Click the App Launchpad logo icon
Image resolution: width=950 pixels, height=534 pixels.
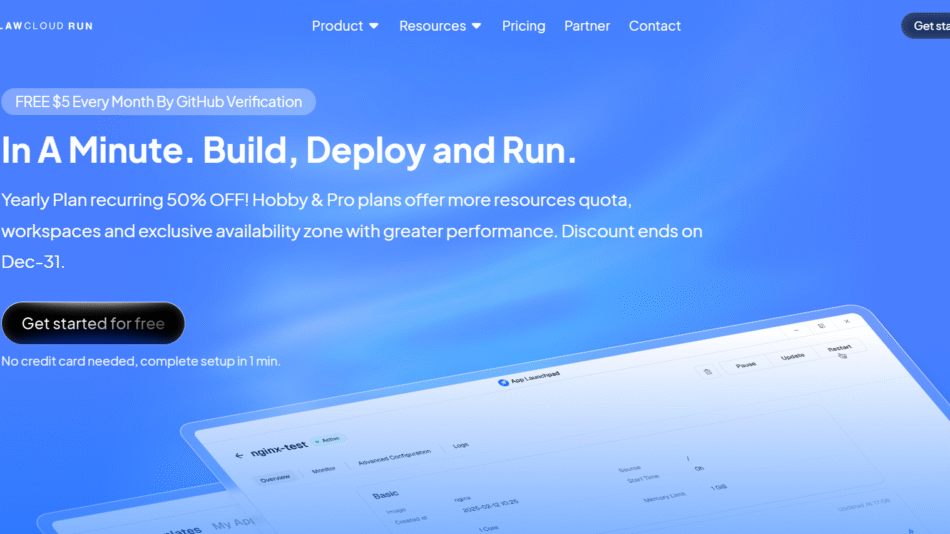pyautogui.click(x=503, y=382)
